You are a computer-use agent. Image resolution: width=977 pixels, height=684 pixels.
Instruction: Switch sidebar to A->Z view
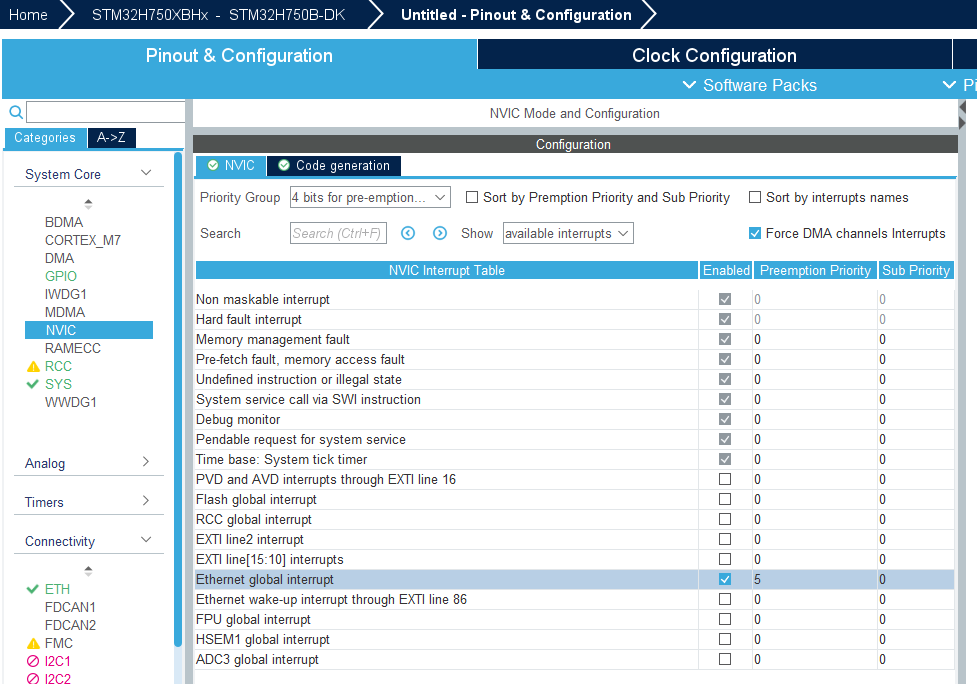pos(112,138)
